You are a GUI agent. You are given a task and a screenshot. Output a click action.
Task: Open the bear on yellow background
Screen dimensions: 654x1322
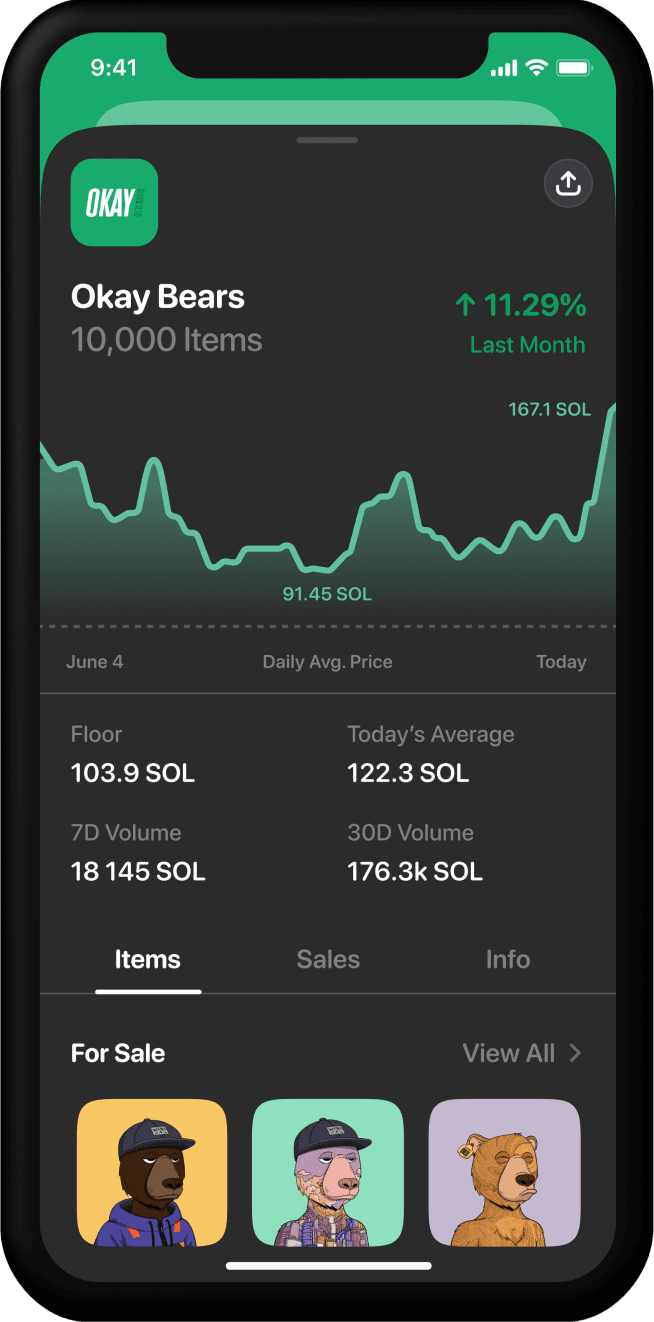(152, 1172)
